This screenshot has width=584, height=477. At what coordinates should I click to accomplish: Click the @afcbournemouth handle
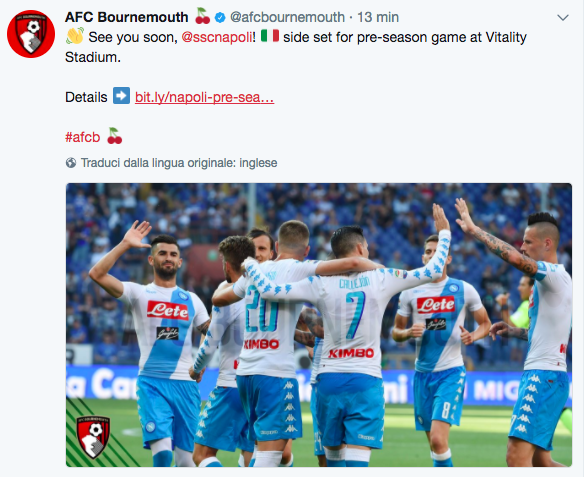click(288, 17)
